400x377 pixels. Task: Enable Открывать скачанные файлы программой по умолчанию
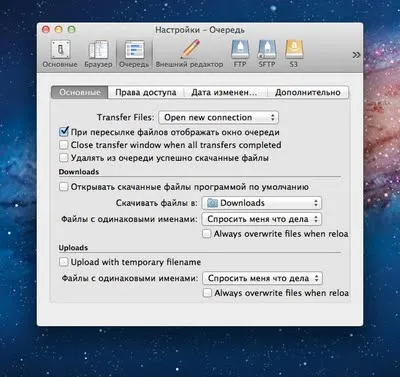click(63, 186)
